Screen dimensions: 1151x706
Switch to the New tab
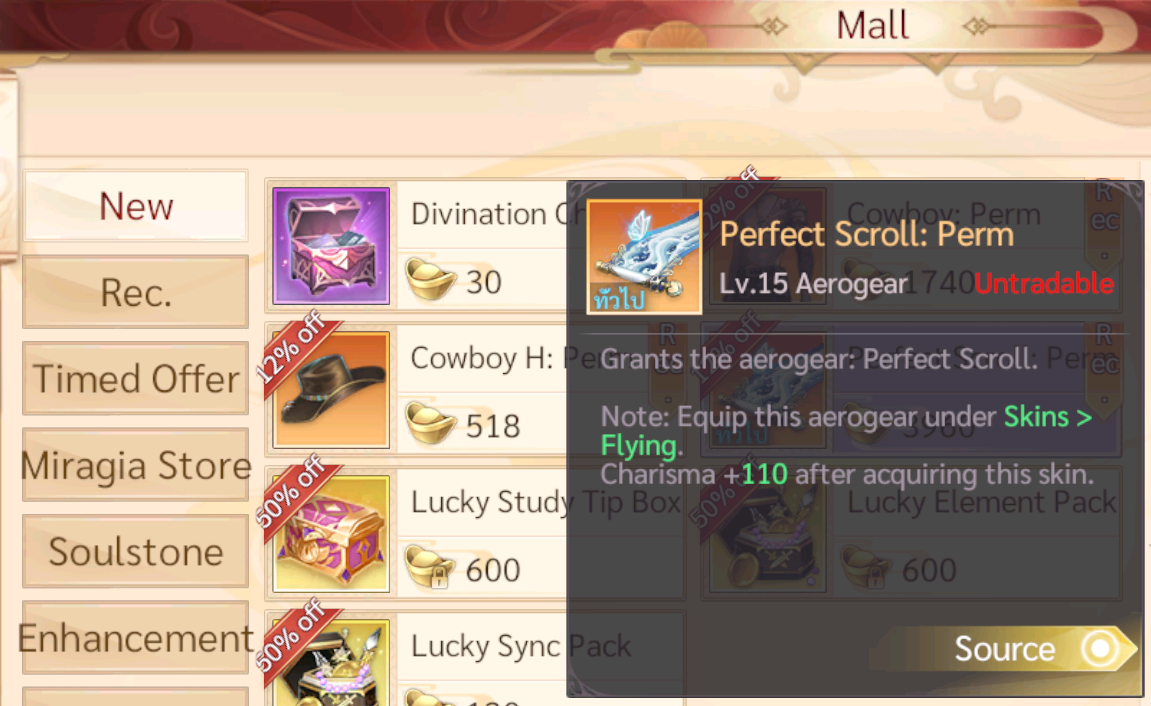click(136, 206)
